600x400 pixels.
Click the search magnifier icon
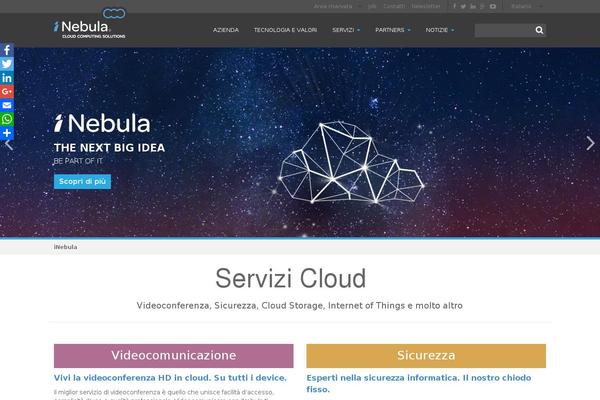point(539,30)
